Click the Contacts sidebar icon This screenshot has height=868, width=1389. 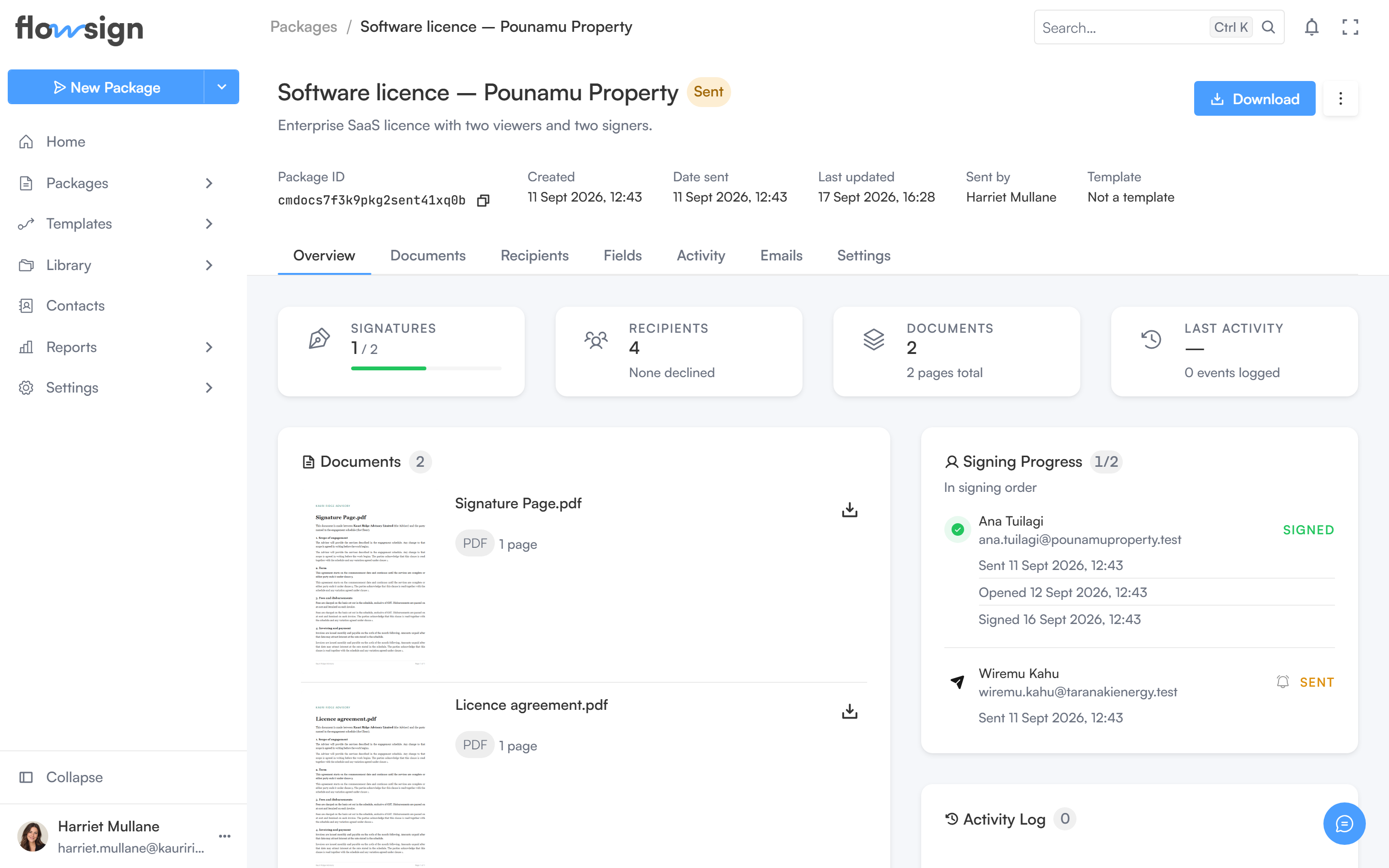(26, 306)
